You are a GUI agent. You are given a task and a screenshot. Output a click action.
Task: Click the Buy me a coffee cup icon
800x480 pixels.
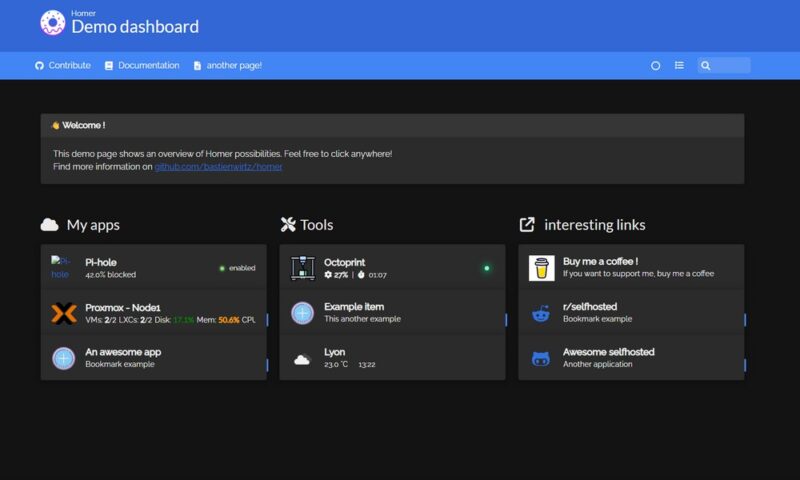541,268
